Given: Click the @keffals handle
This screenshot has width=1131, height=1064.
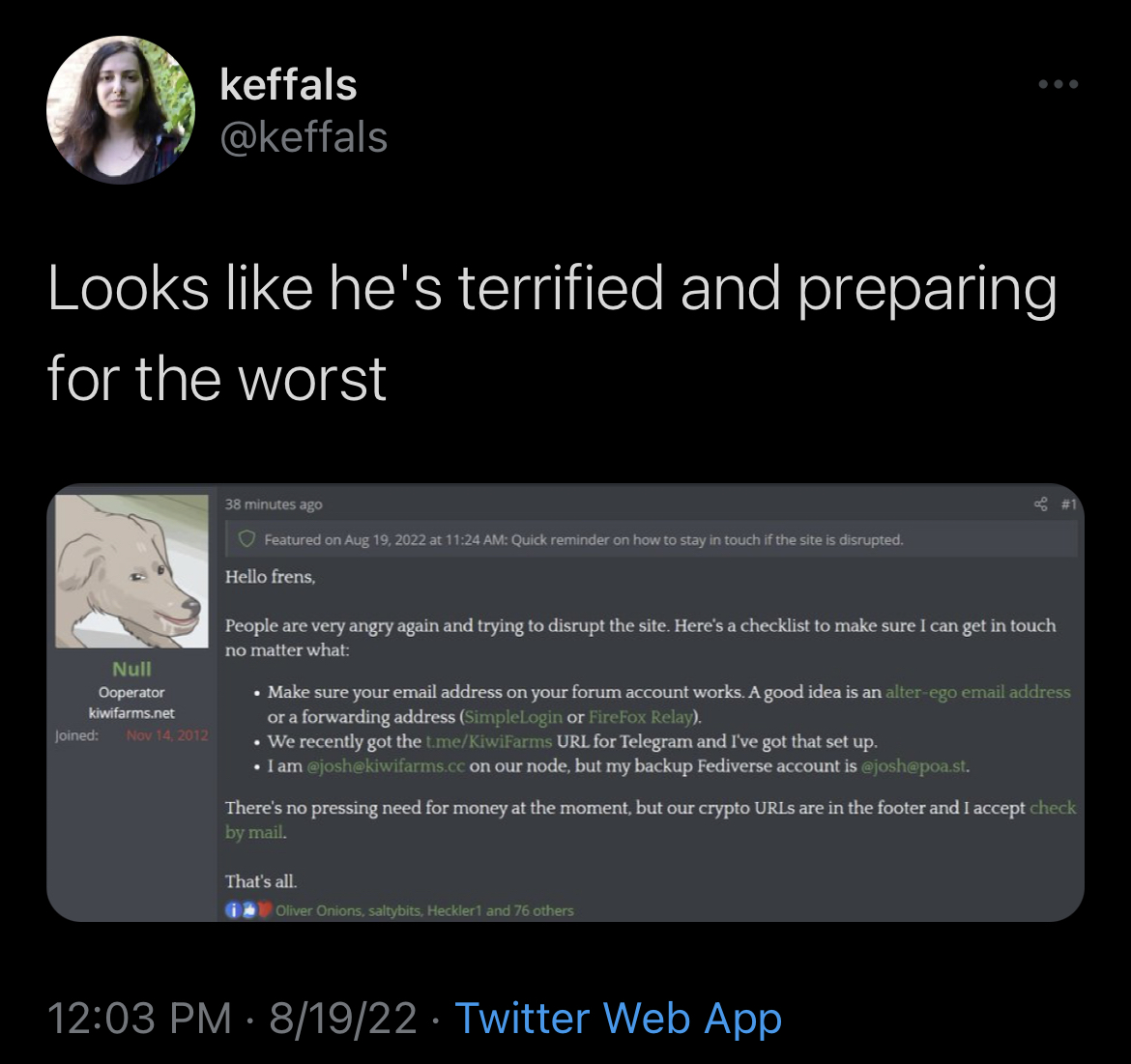Looking at the screenshot, I should (x=304, y=137).
